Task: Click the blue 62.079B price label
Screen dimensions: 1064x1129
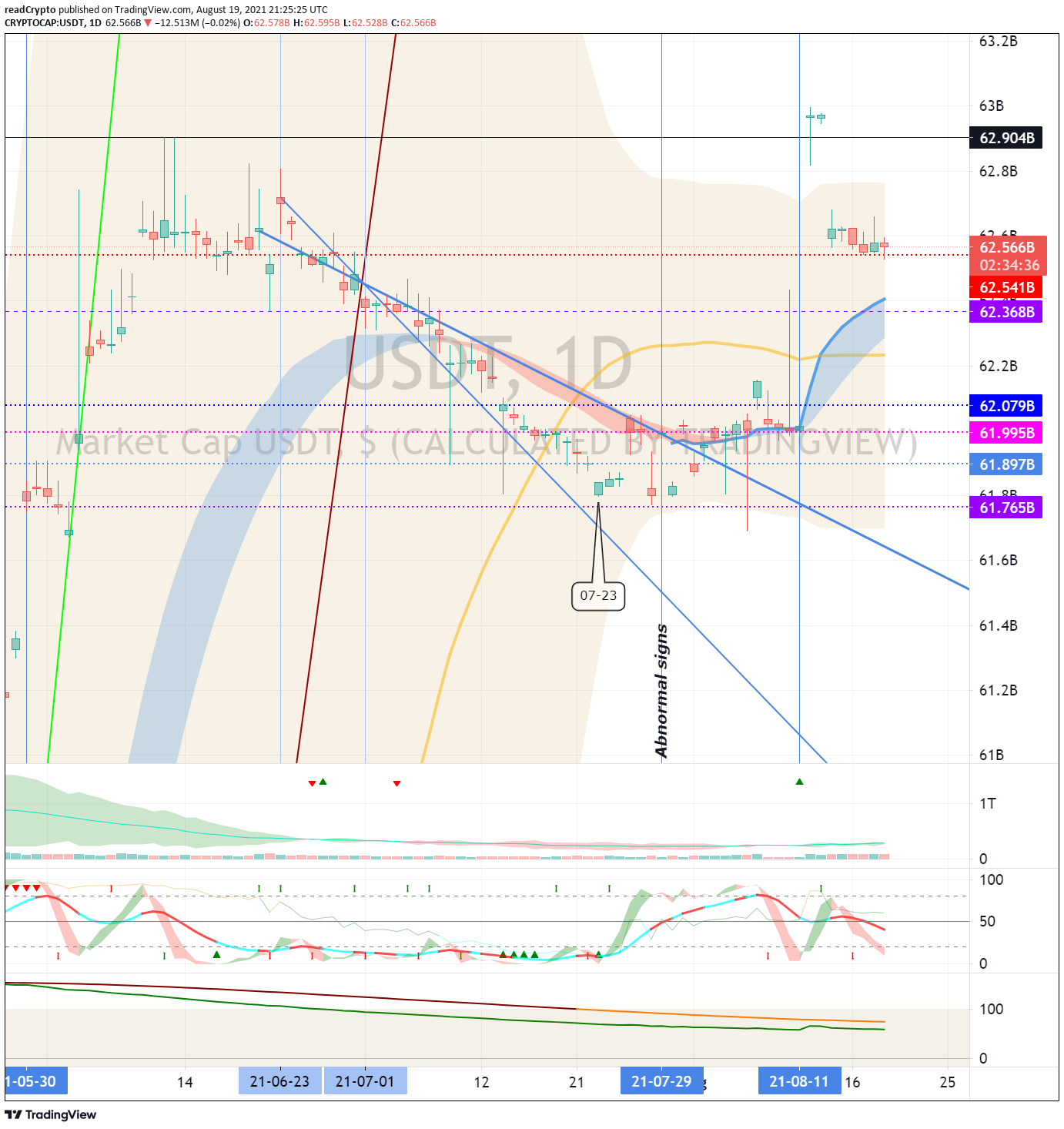Action: [x=1005, y=406]
